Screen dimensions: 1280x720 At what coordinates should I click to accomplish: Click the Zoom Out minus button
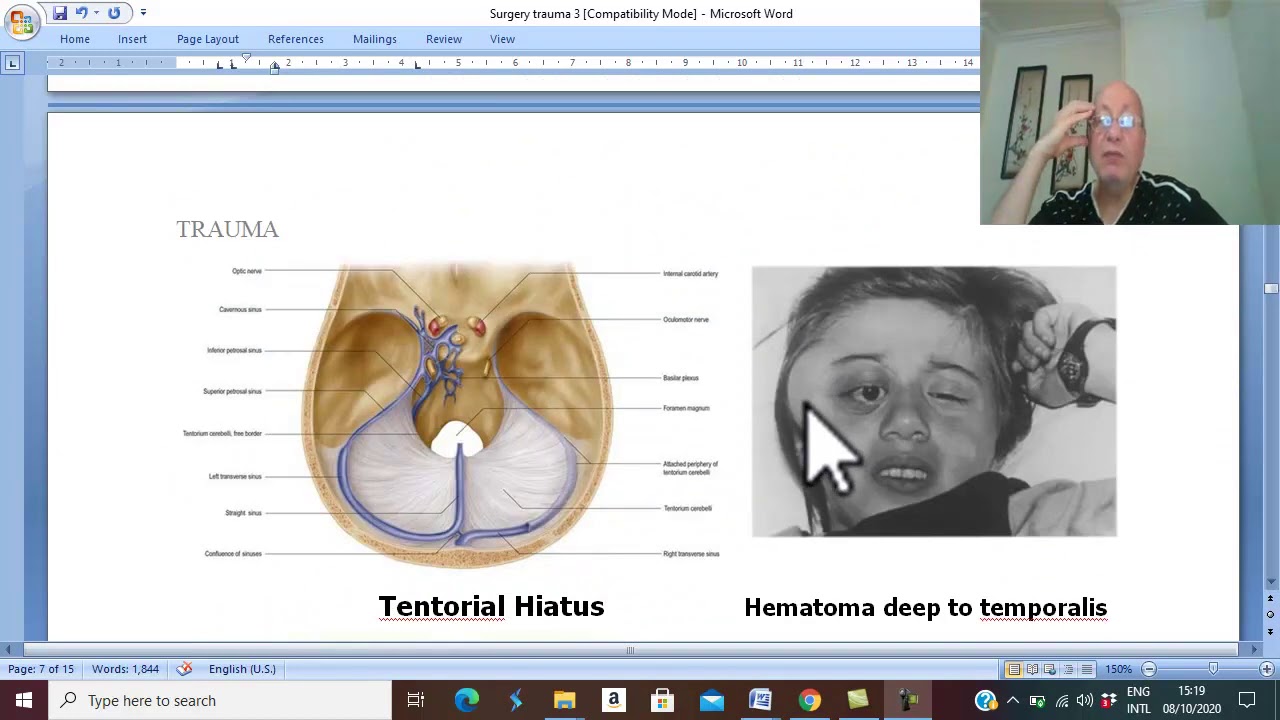pos(1149,669)
